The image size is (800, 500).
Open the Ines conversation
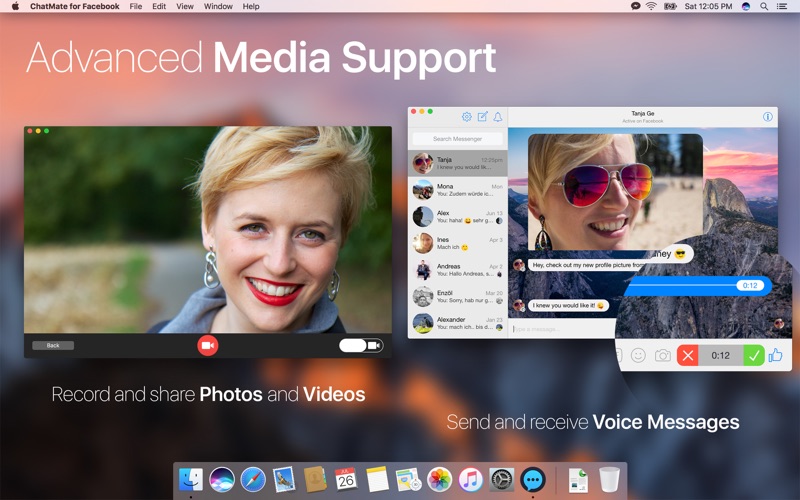coord(458,243)
